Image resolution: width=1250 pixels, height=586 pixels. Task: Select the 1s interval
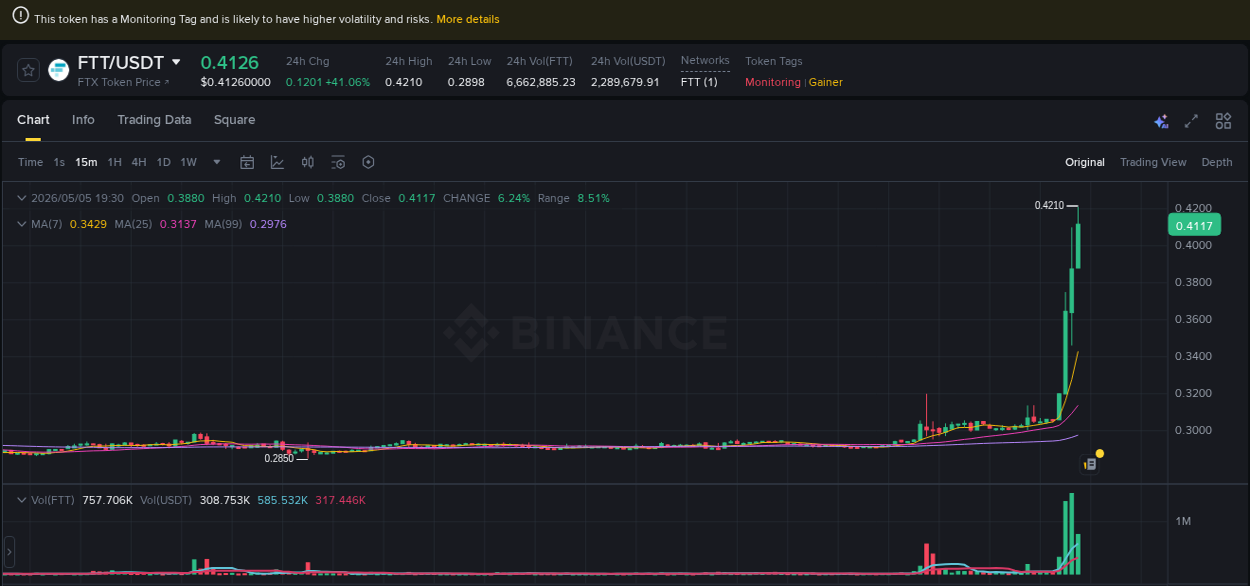click(59, 162)
